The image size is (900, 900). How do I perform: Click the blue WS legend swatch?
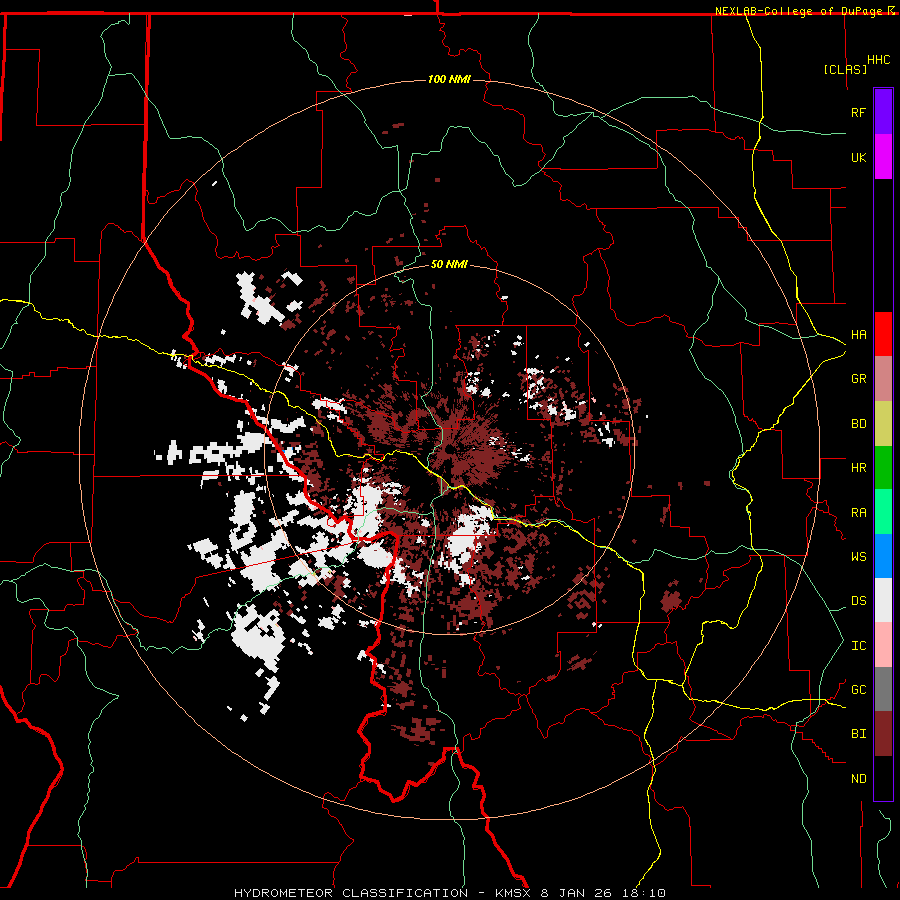[883, 556]
